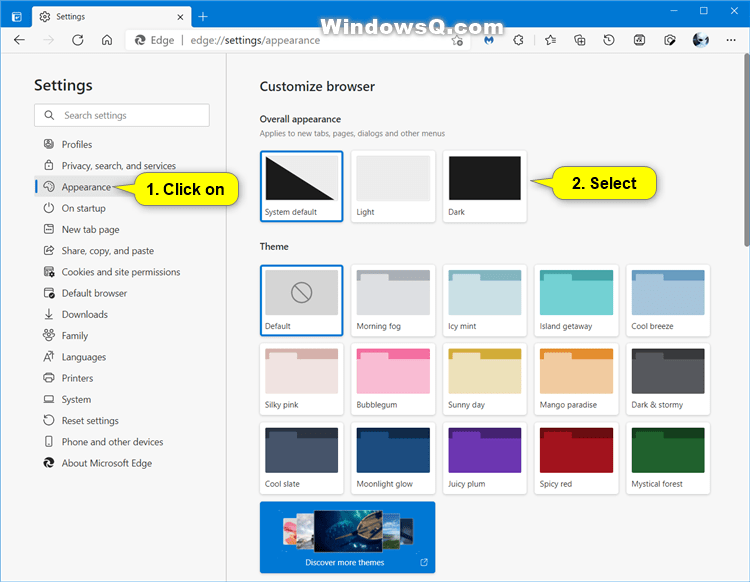Click the user profile avatar
The width and height of the screenshot is (750, 582).
tap(701, 40)
